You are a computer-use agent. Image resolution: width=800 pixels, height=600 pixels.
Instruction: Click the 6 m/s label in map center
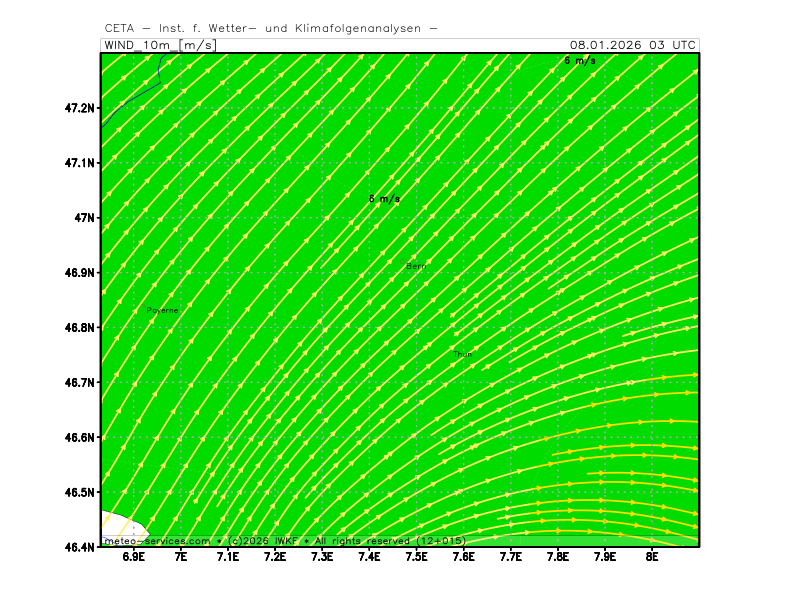[384, 199]
